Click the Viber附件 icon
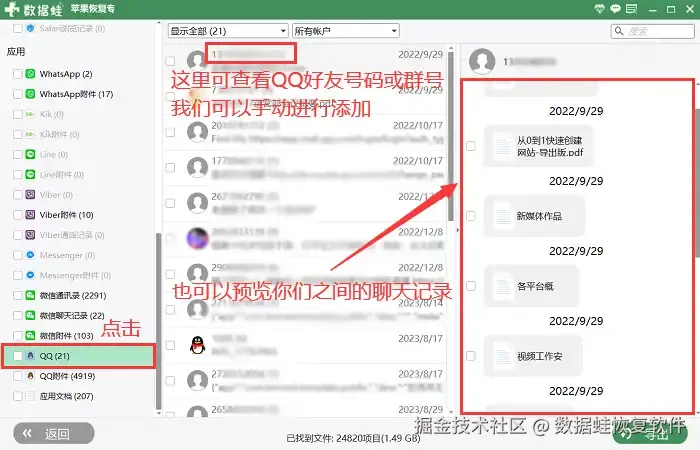The height and width of the screenshot is (450, 700). click(30, 215)
